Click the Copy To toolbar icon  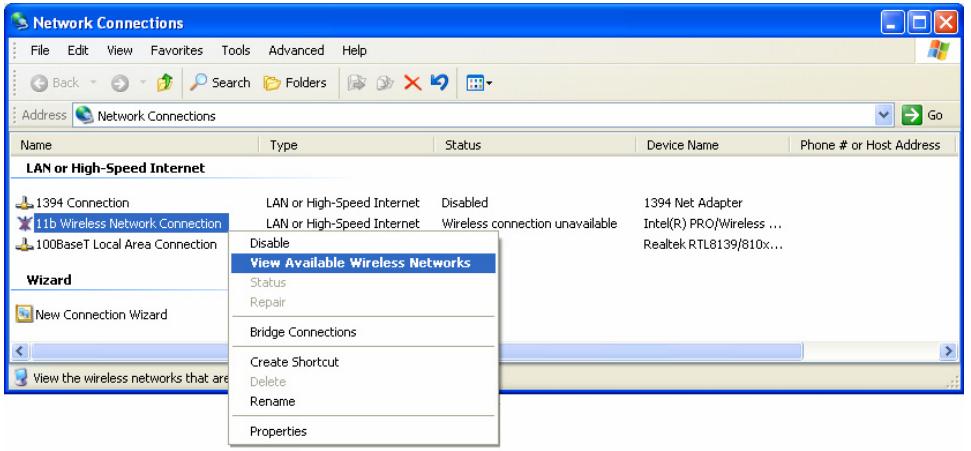click(385, 83)
